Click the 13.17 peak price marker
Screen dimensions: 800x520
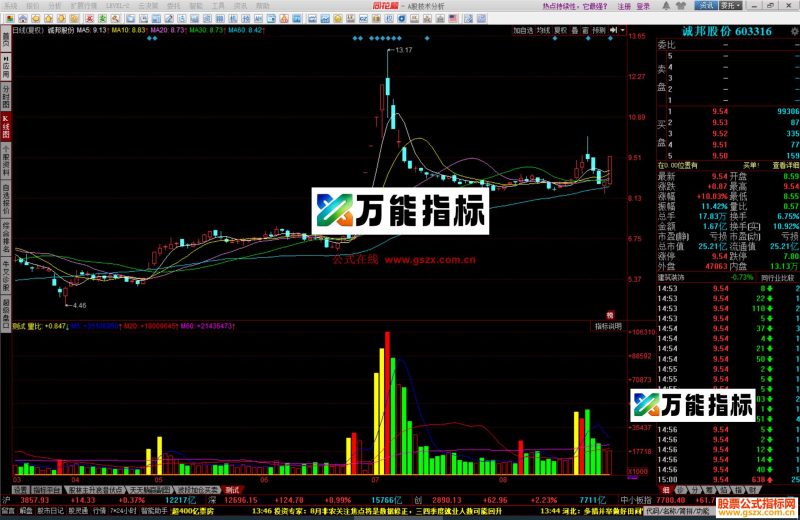[x=404, y=50]
